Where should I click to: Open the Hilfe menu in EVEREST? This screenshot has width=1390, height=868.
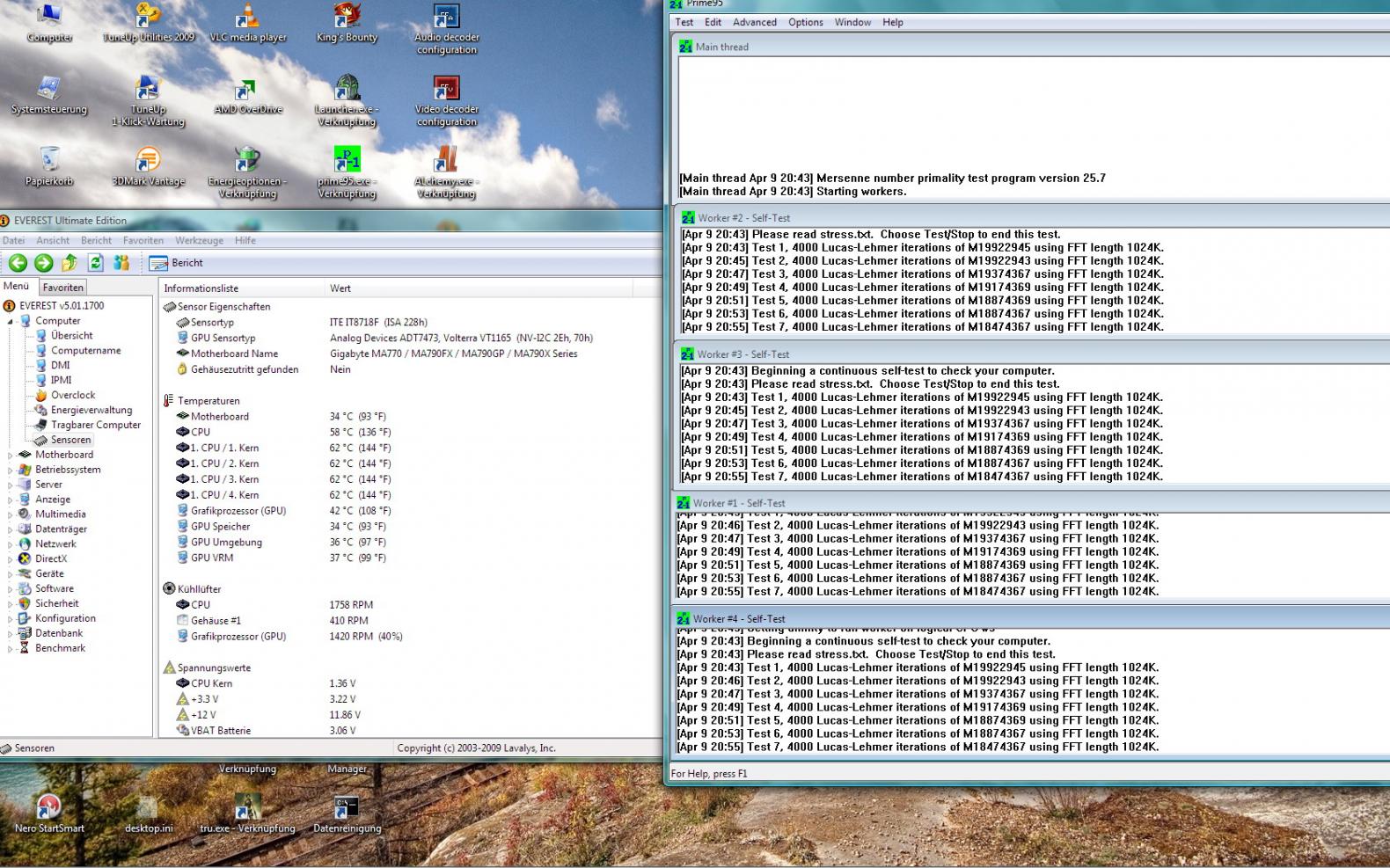(x=245, y=240)
